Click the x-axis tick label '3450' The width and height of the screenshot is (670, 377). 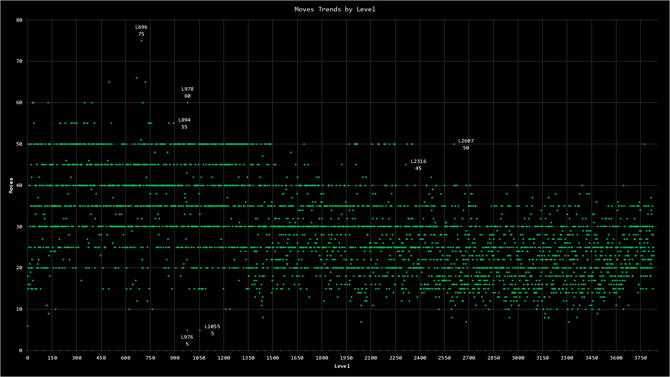point(591,358)
